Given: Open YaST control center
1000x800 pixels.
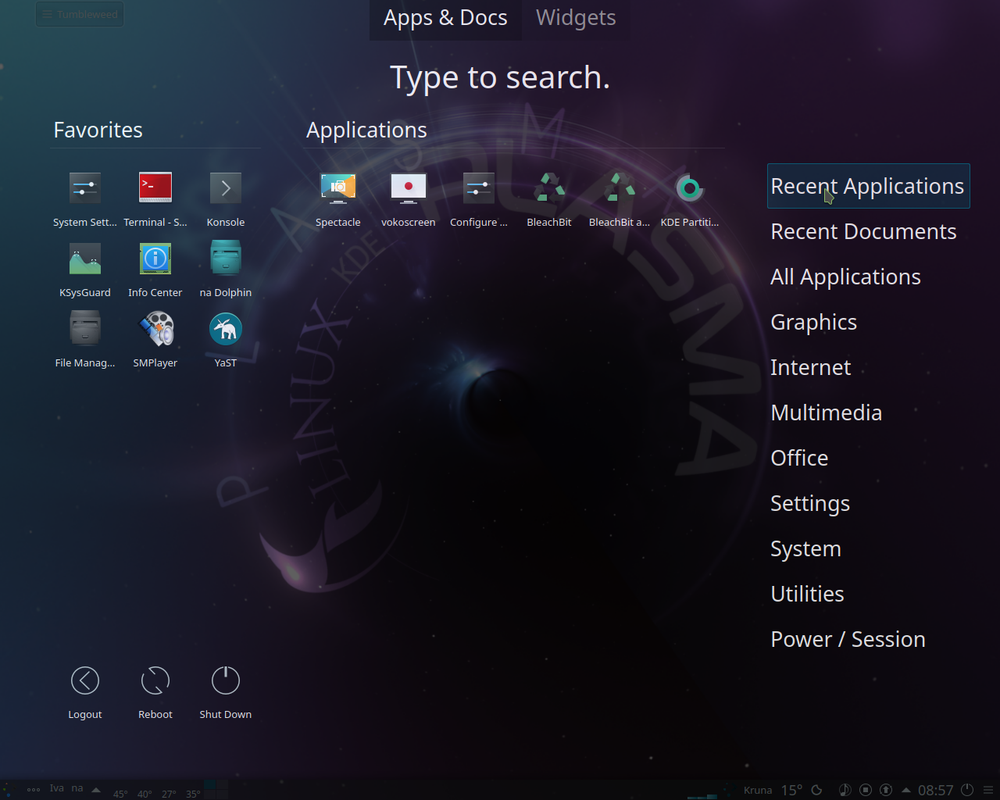Looking at the screenshot, I should 225,329.
